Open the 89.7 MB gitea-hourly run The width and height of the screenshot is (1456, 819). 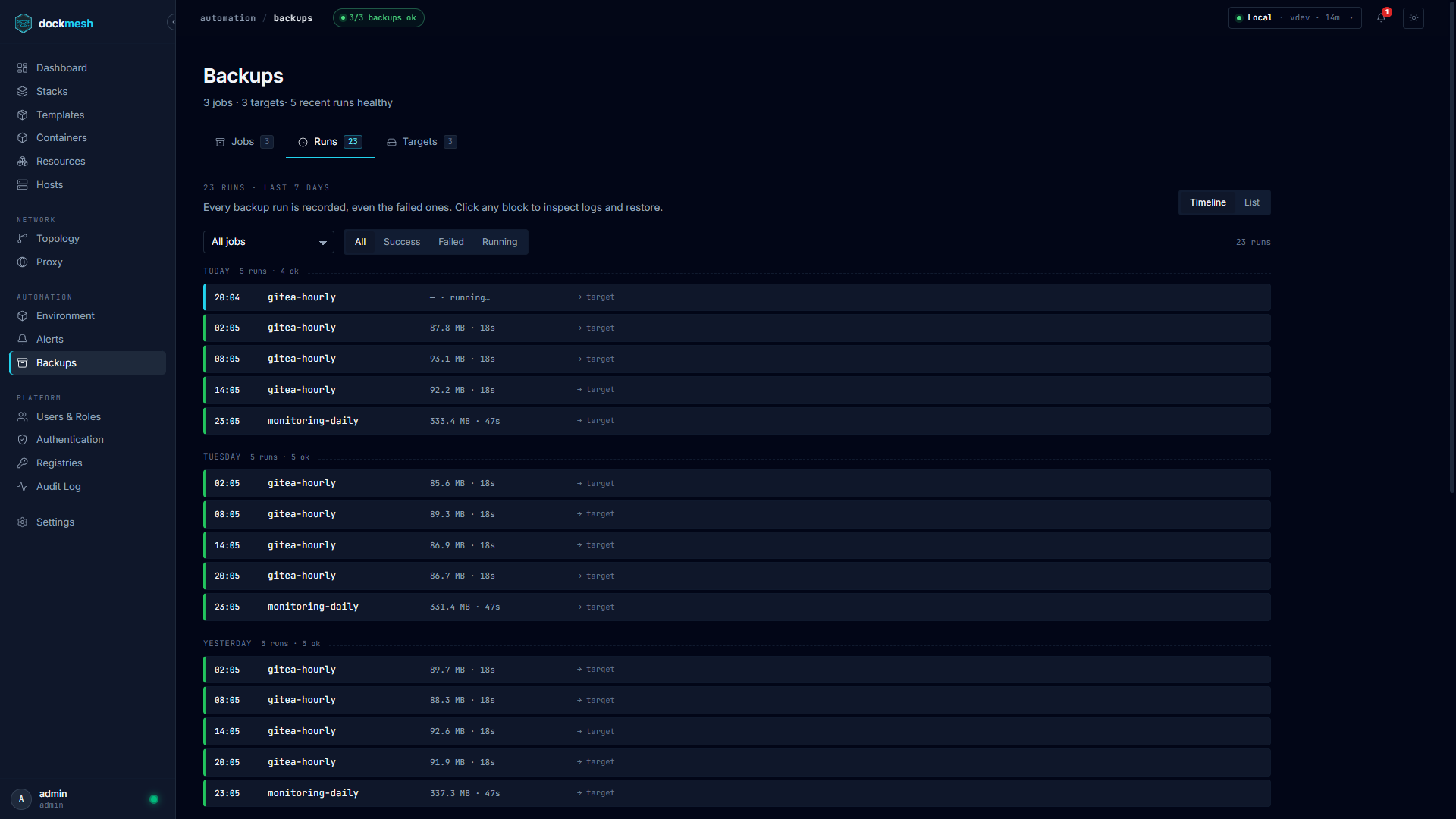tap(737, 670)
